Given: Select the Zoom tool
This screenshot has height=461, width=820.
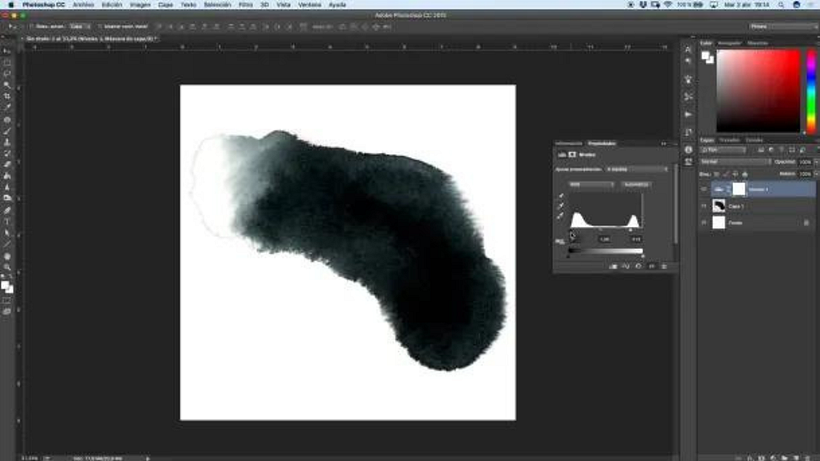Looking at the screenshot, I should point(7,267).
